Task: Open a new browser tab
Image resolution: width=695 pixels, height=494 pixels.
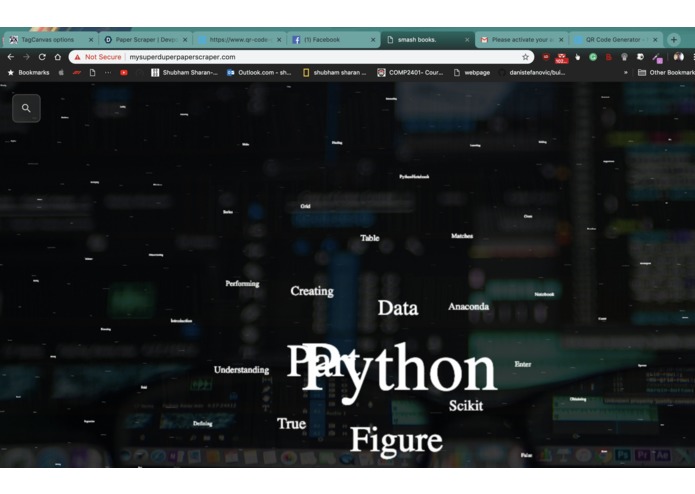Action: pos(674,39)
